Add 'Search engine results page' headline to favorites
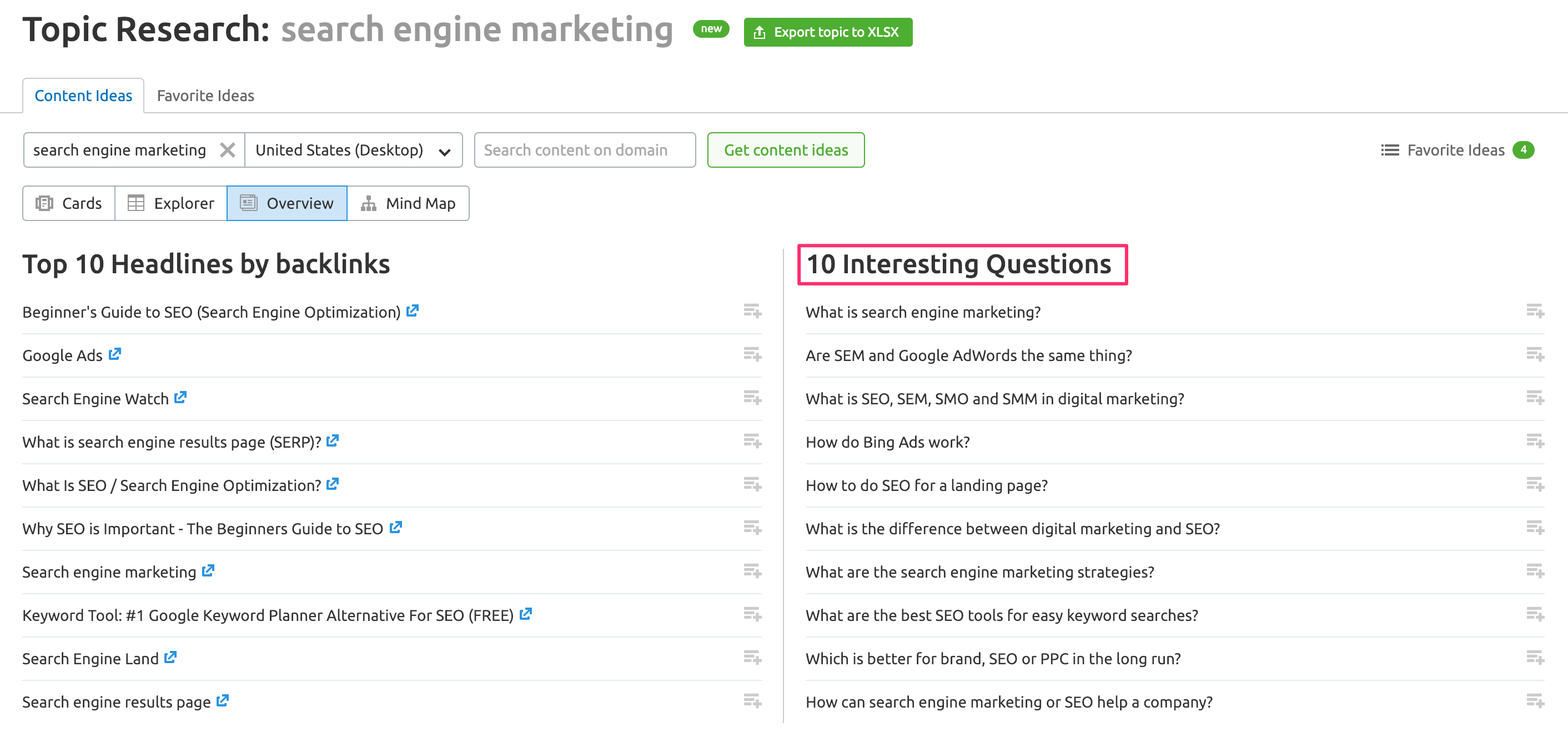Viewport: 1568px width, 742px height. pyautogui.click(x=752, y=701)
